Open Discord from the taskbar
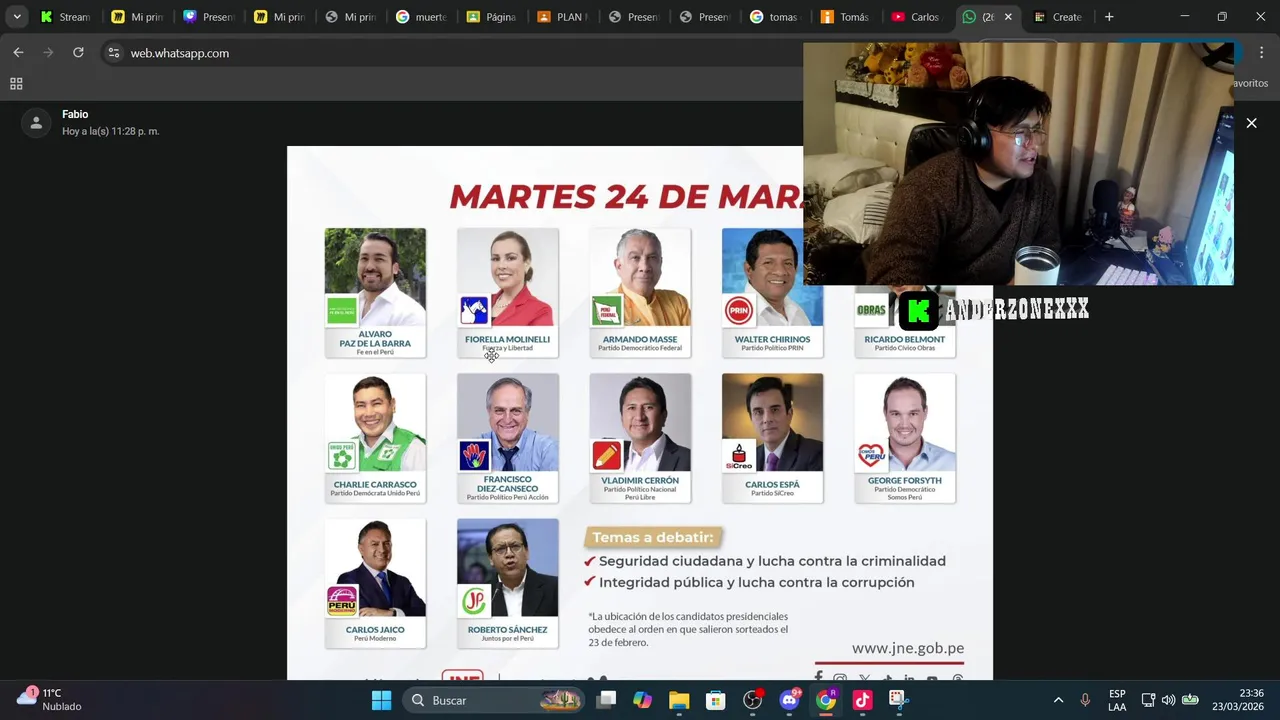Screen dimensions: 1280x720 tap(790, 700)
